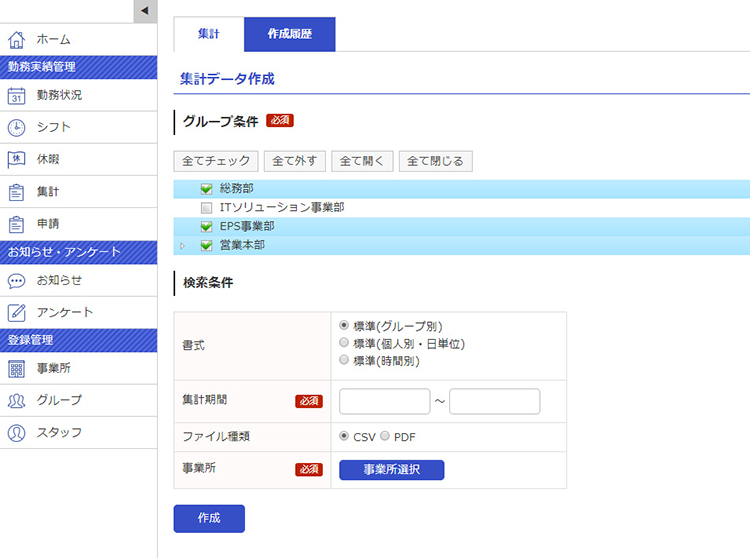Click the 集計期間 end date field
This screenshot has width=750, height=558.
point(495,401)
